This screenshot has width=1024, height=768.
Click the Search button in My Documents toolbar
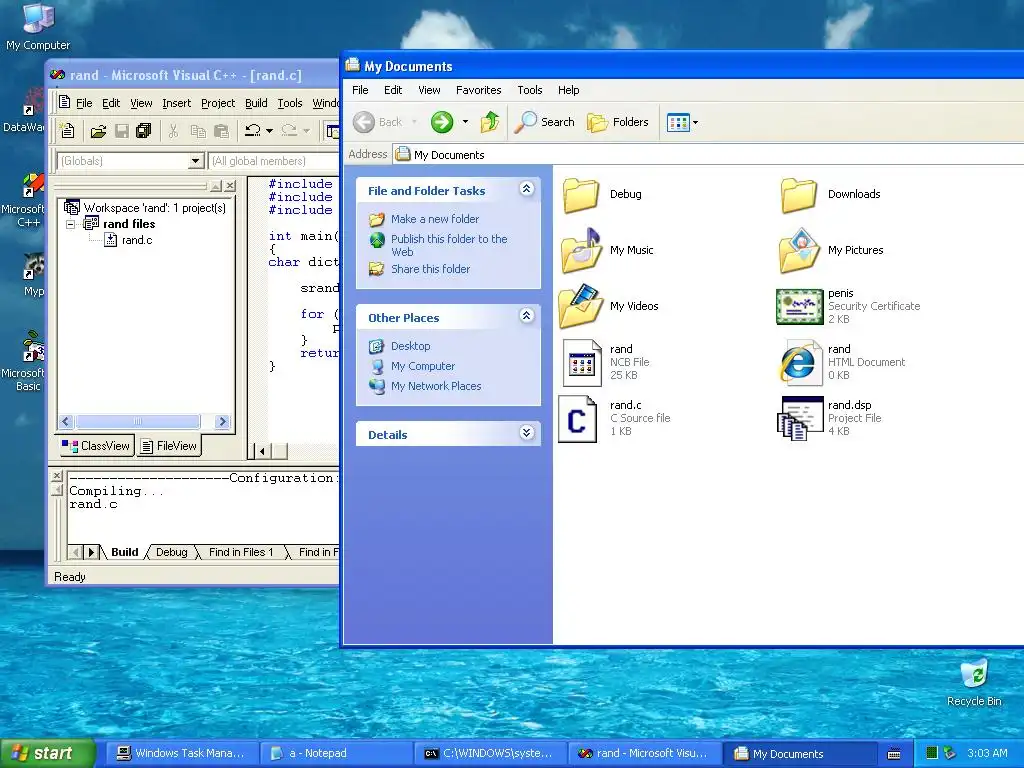tap(545, 122)
